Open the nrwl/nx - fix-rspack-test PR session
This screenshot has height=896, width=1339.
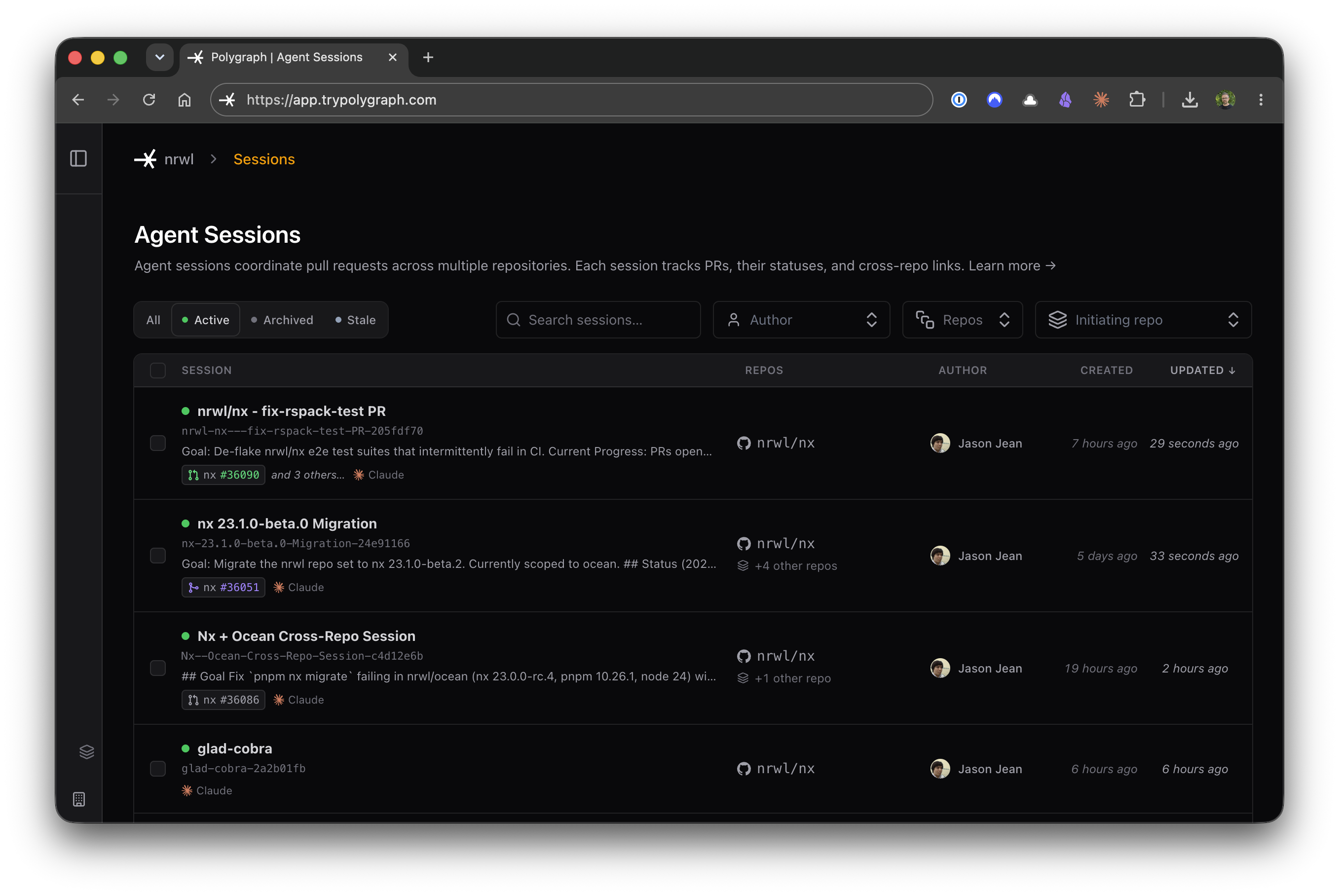[x=292, y=411]
